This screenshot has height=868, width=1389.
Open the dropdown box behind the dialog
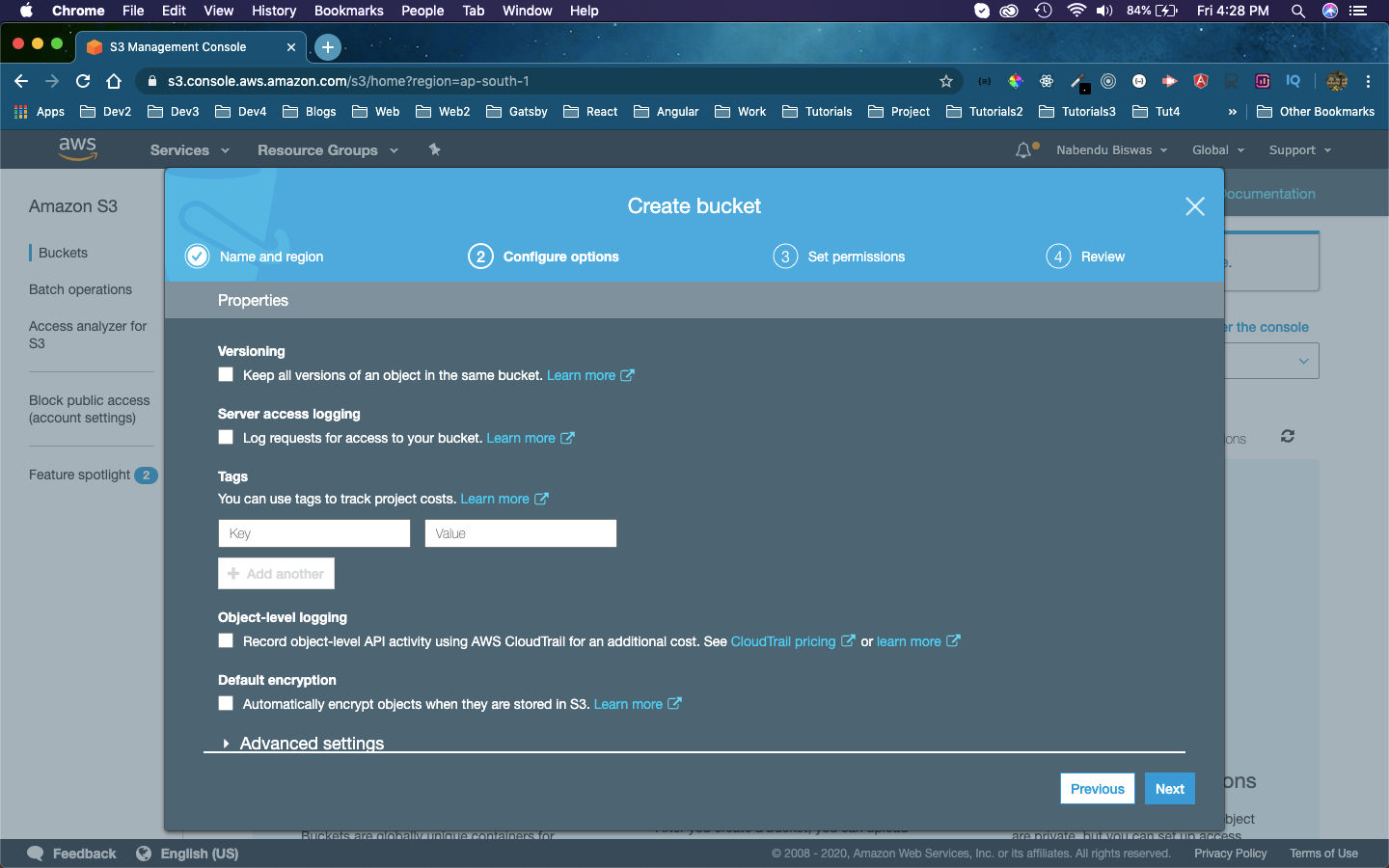[x=1272, y=361]
